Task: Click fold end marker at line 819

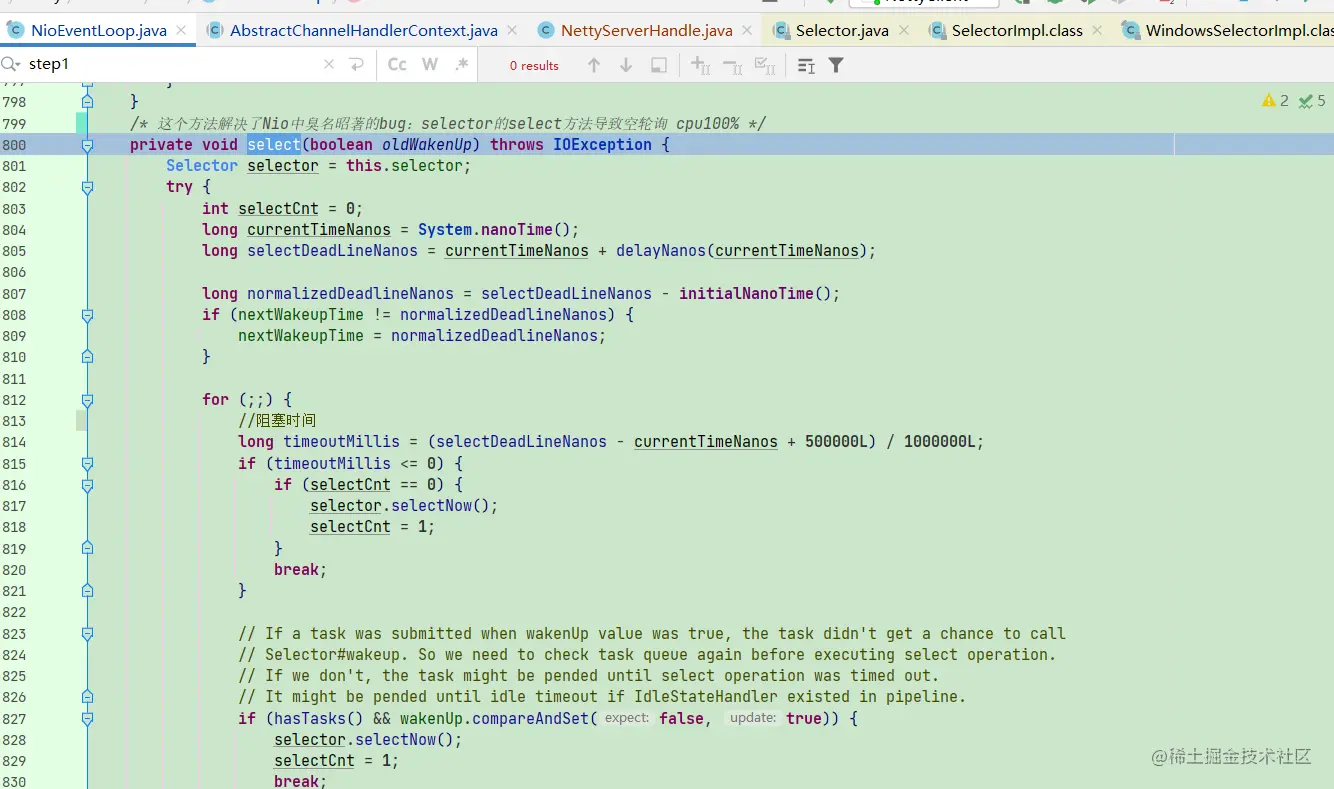Action: [x=87, y=549]
